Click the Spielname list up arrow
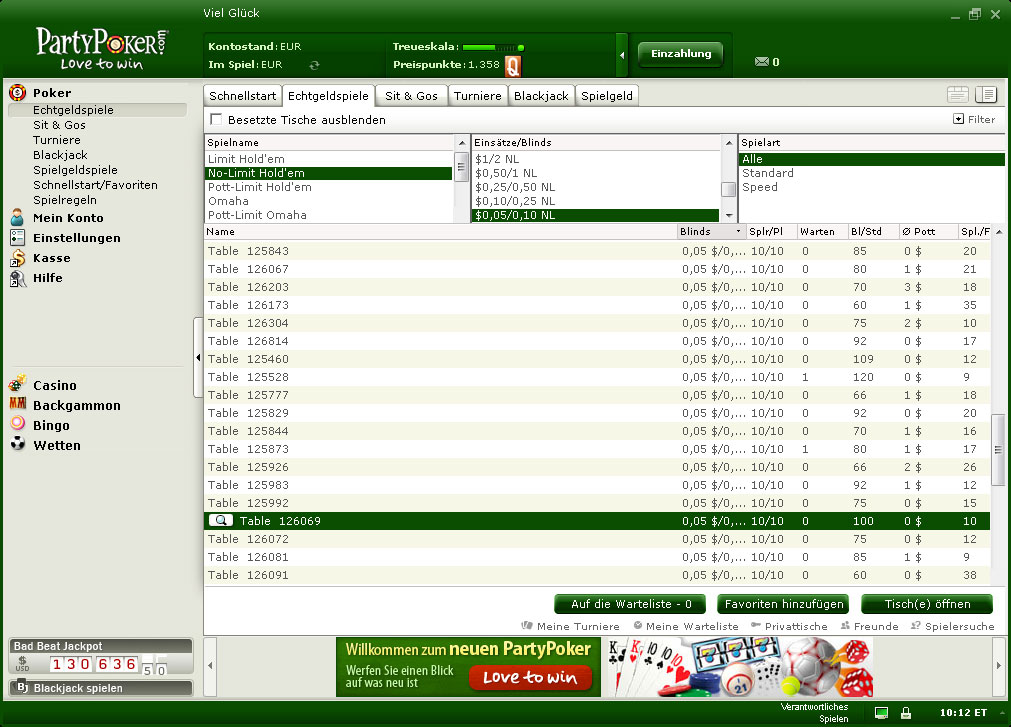 [x=462, y=142]
